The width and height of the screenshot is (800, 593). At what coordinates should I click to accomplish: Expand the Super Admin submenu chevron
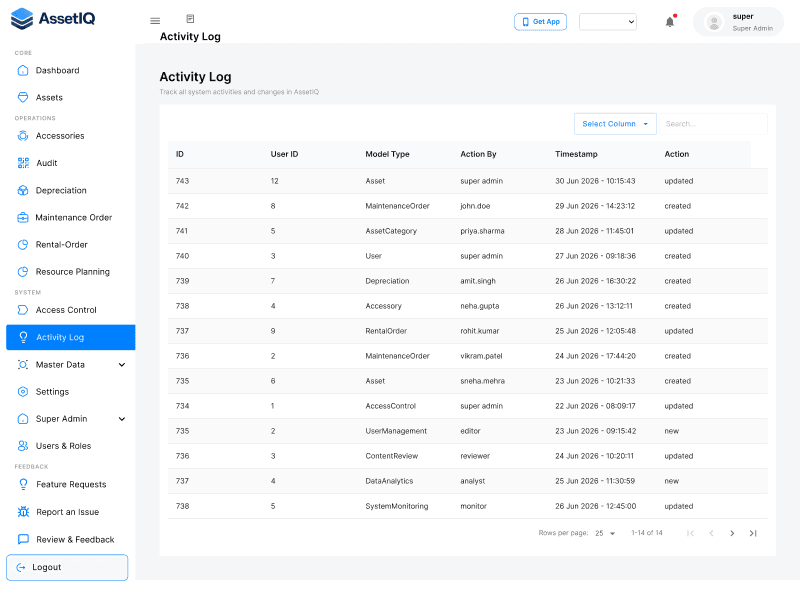(122, 419)
